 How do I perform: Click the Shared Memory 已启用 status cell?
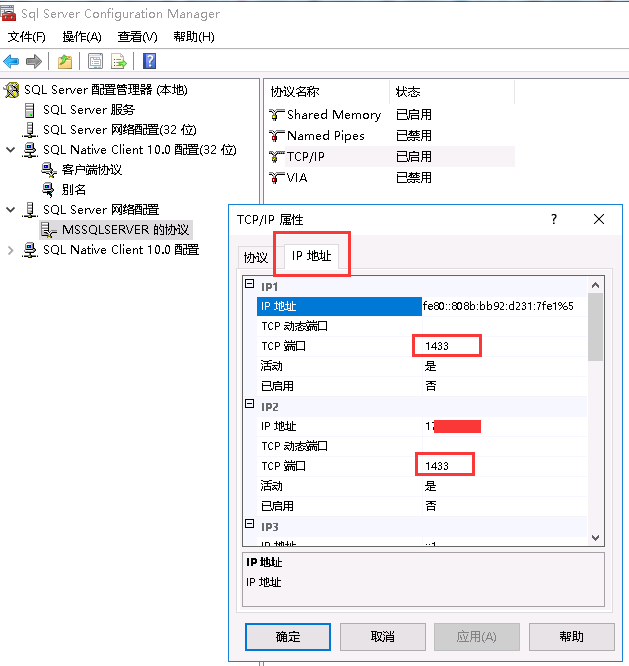(x=414, y=115)
